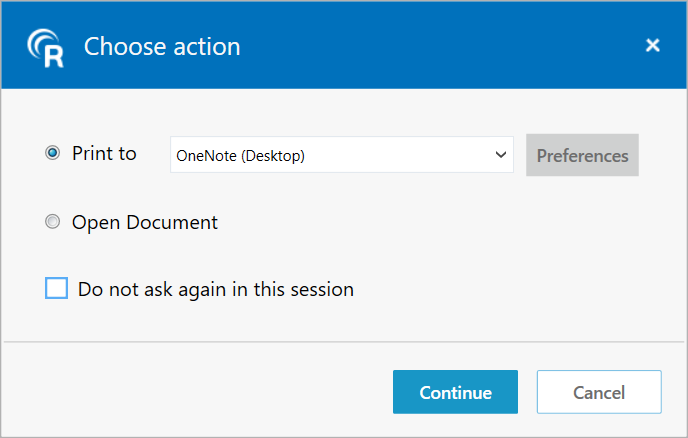This screenshot has height=438, width=688.
Task: Click the OneNote (Desktop) combo box text
Action: click(x=241, y=155)
